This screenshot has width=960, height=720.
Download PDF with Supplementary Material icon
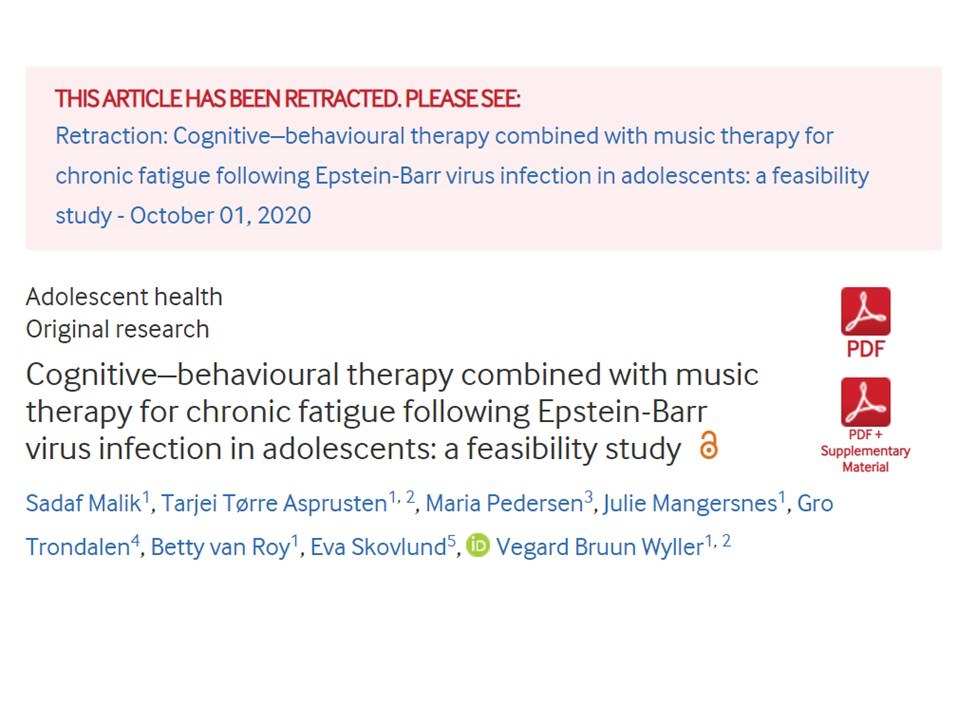[865, 402]
